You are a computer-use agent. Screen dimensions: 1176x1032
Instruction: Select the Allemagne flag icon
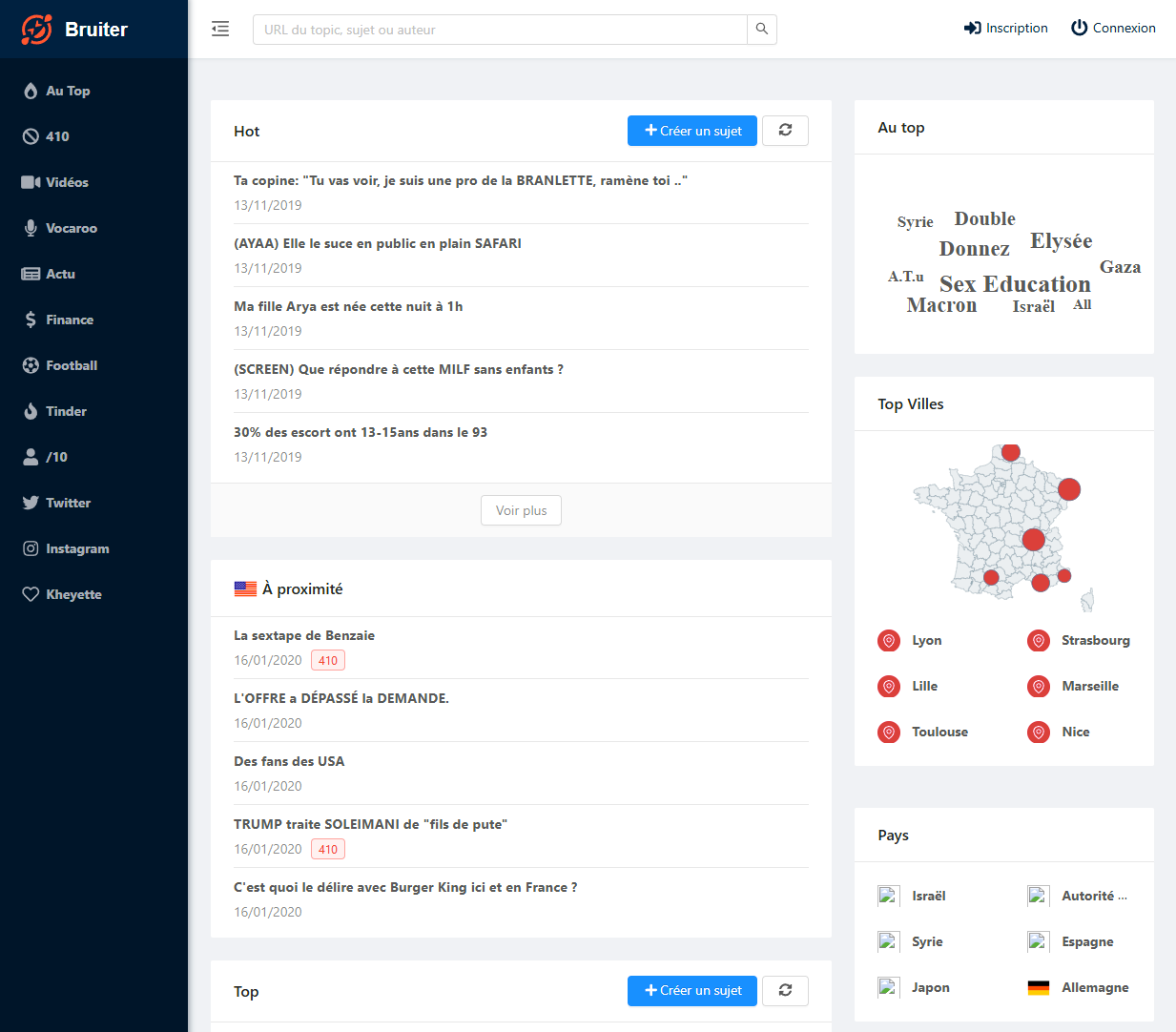tap(1039, 988)
